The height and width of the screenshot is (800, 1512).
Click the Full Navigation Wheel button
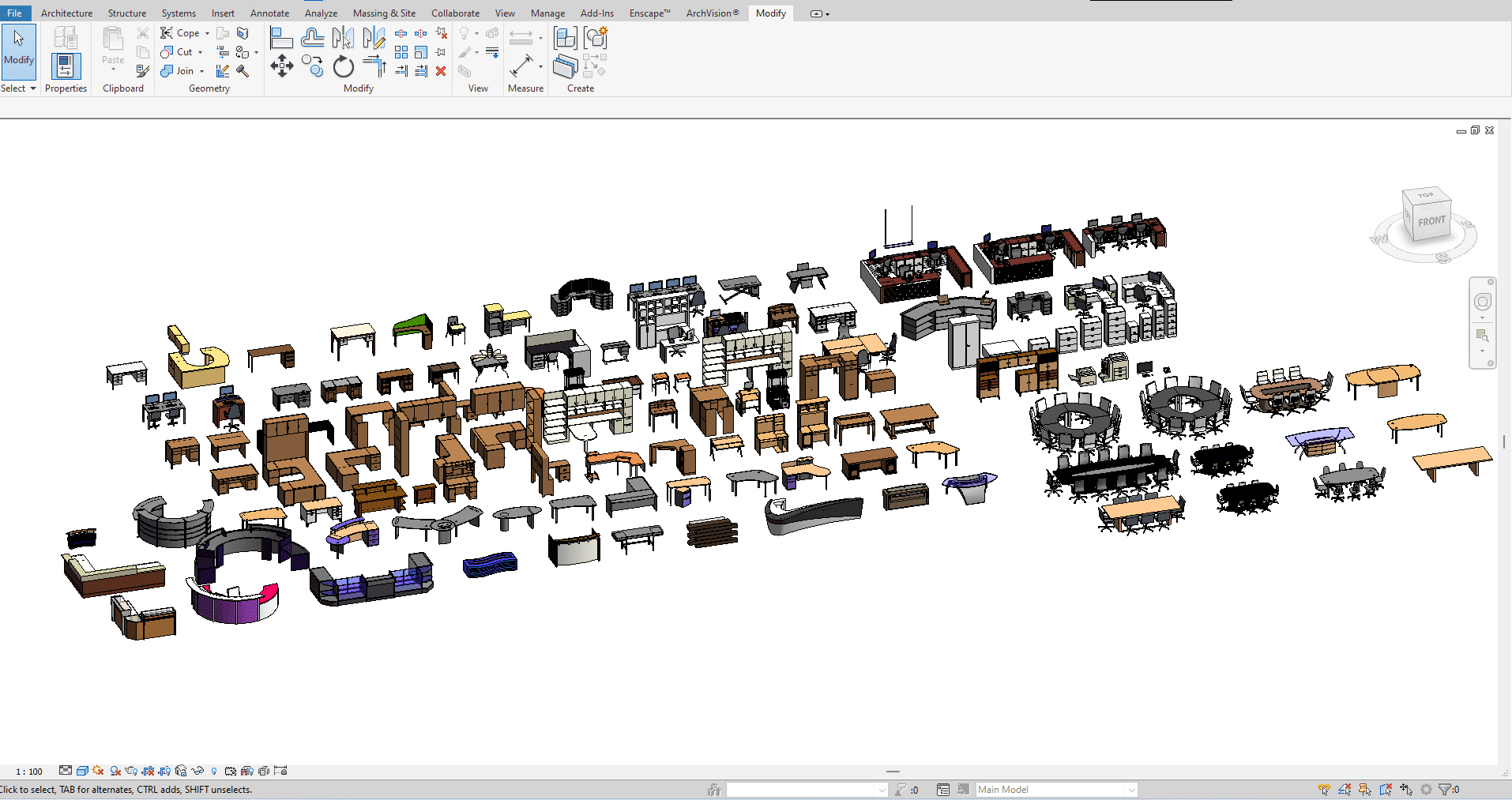1483,302
